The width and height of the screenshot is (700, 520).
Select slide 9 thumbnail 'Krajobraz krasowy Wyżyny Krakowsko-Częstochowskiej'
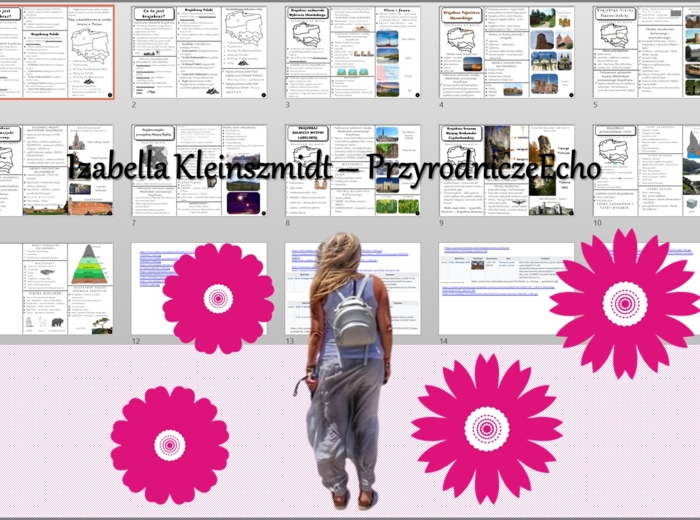pos(507,171)
